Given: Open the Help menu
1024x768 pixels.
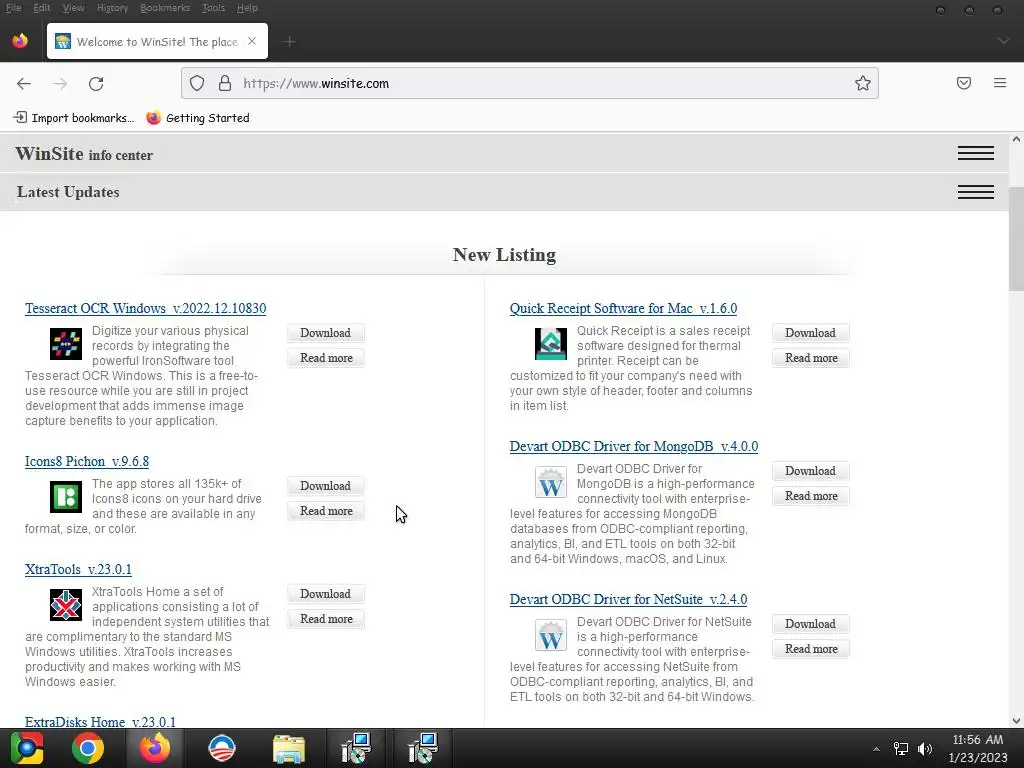Looking at the screenshot, I should point(247,8).
